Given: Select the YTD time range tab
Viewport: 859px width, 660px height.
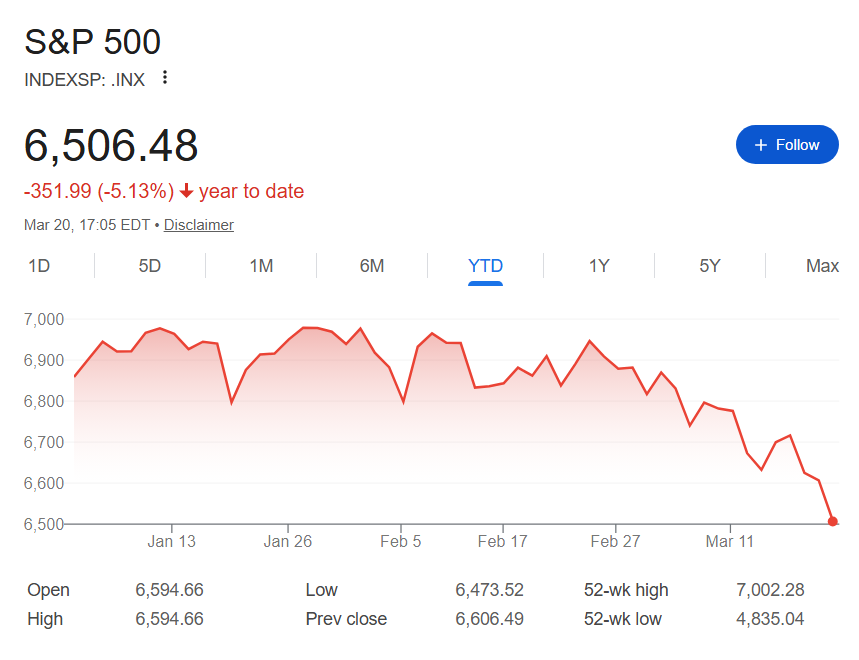Looking at the screenshot, I should pyautogui.click(x=485, y=266).
